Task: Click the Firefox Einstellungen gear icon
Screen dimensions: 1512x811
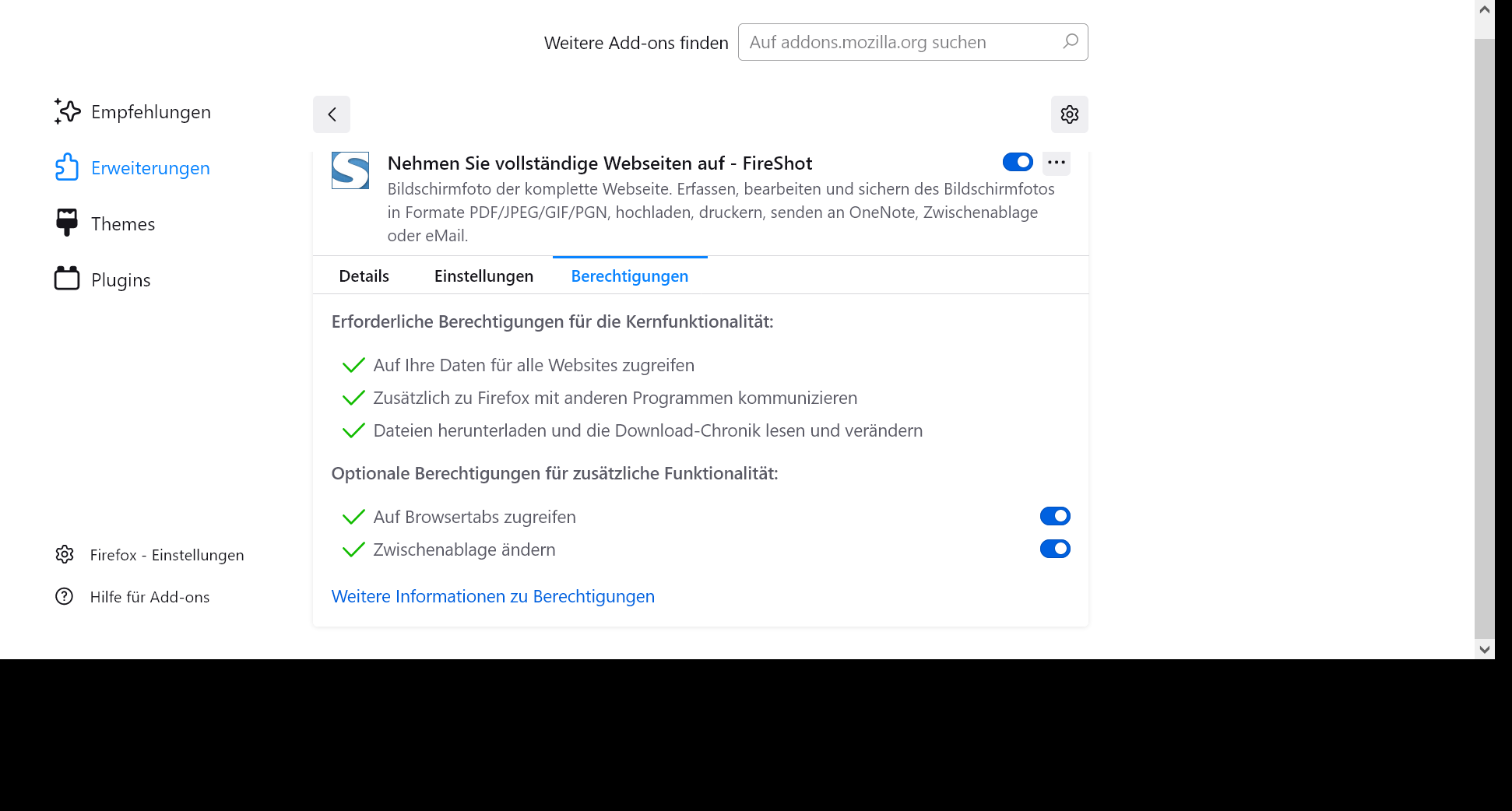Action: pyautogui.click(x=65, y=554)
